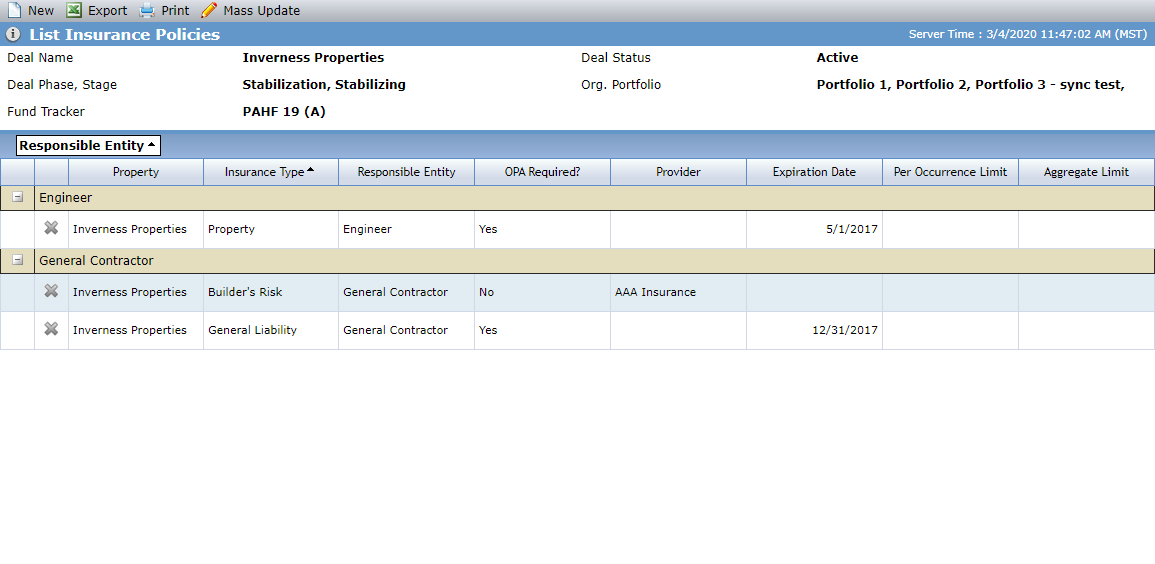Select the General Contractor group header text
The height and width of the screenshot is (564, 1155).
click(x=96, y=261)
